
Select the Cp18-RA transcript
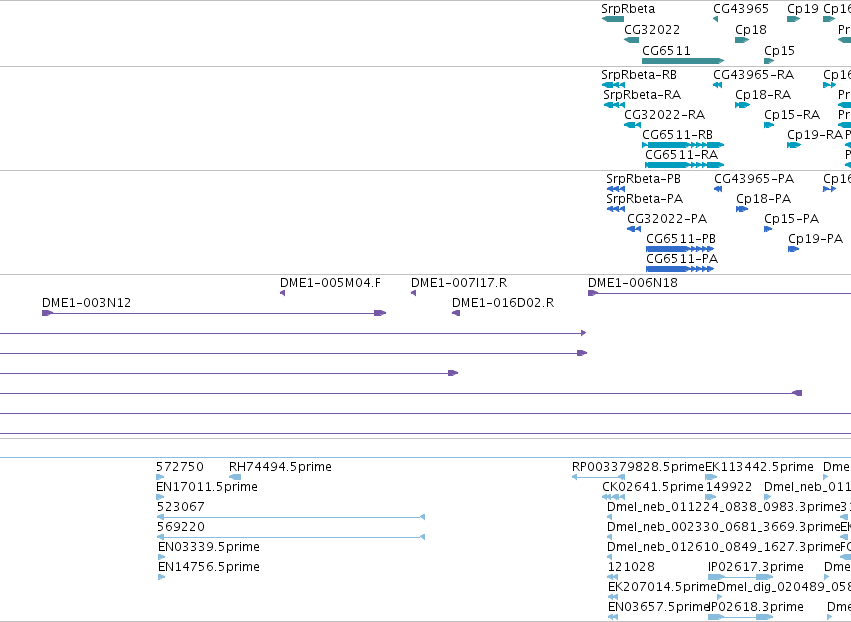pos(742,105)
